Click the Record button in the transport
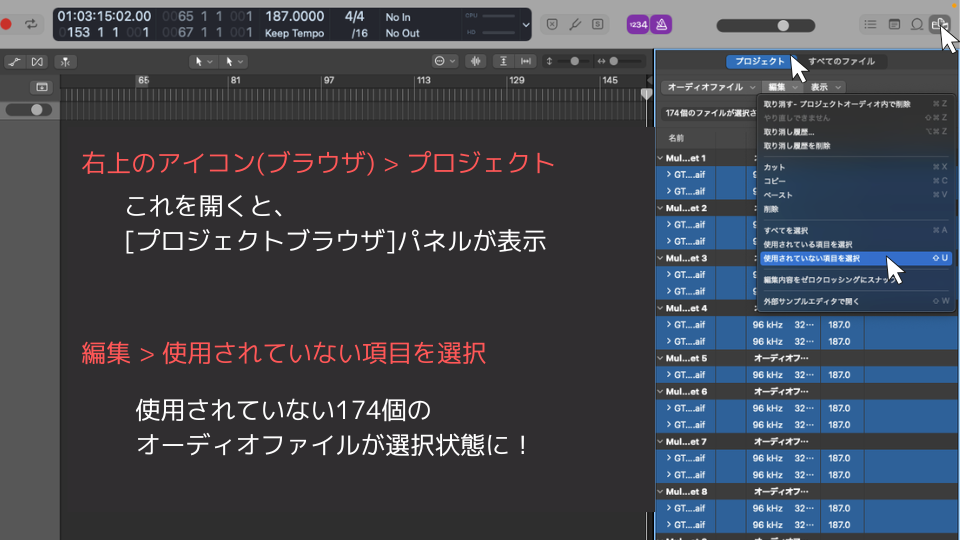Viewport: 960px width, 540px height. point(6,23)
